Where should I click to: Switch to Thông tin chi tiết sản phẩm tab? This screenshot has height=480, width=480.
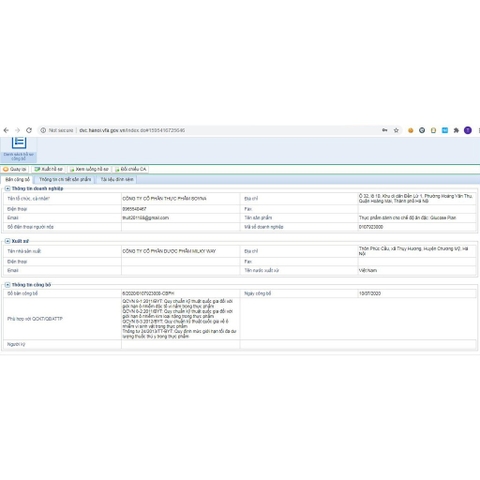65,179
